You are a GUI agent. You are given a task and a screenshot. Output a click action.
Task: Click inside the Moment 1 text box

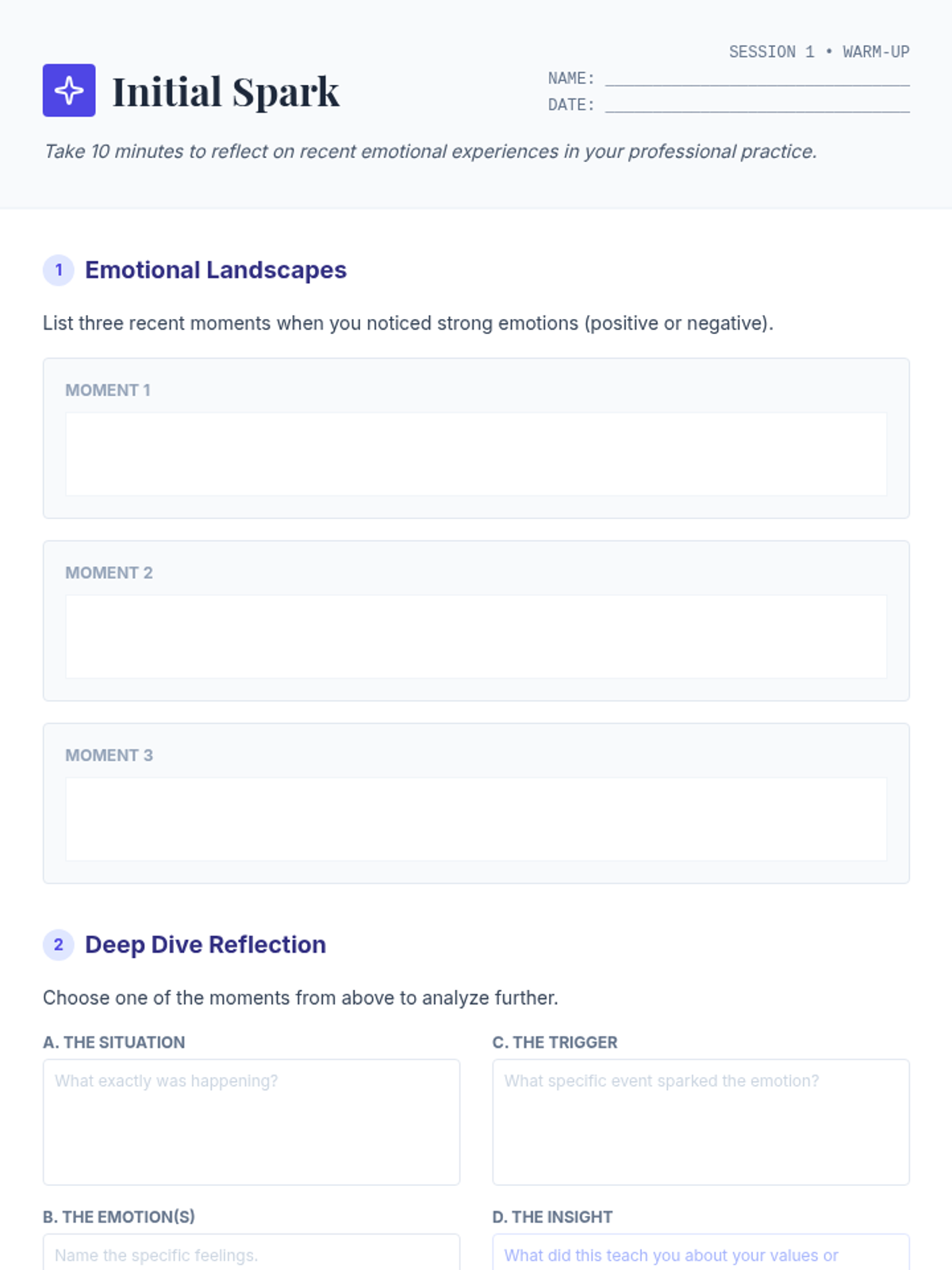click(x=476, y=454)
